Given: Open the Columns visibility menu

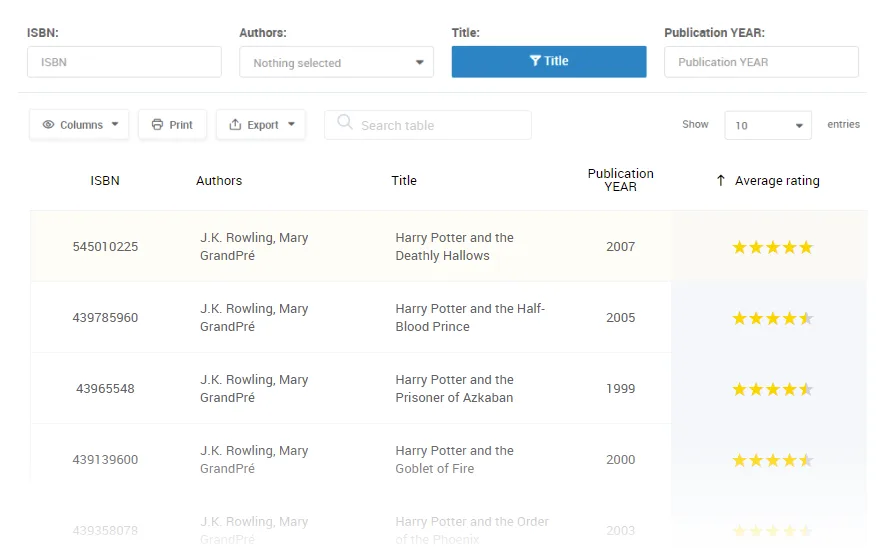Looking at the screenshot, I should (80, 125).
